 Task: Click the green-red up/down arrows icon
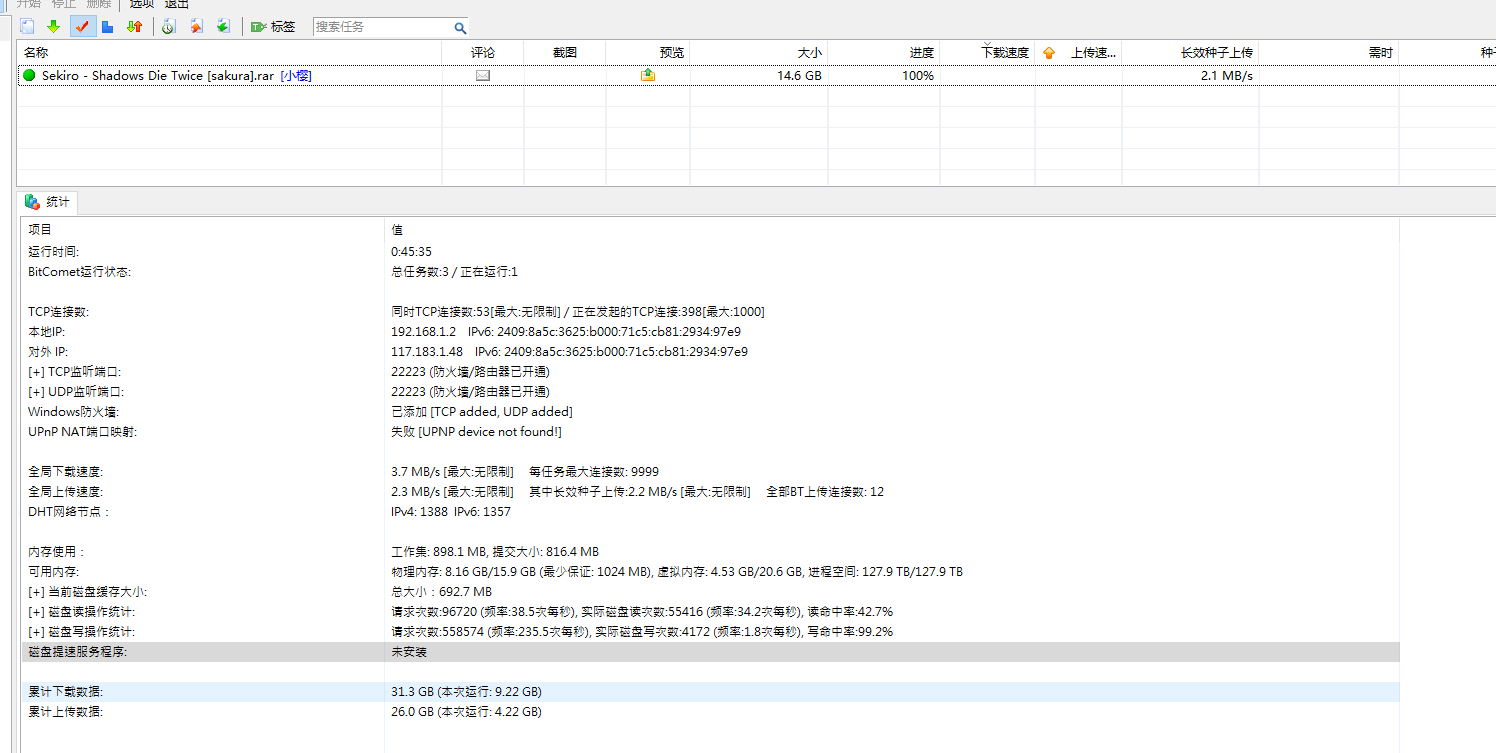[134, 27]
